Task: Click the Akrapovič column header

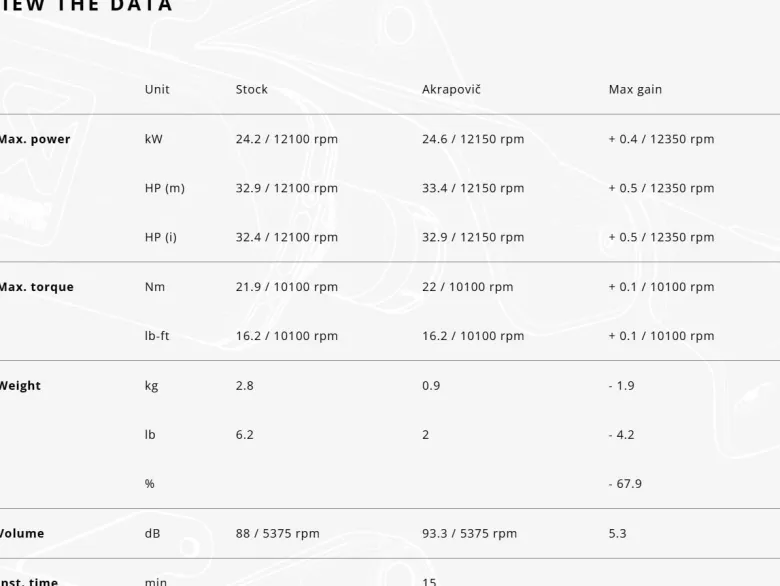Action: point(451,90)
